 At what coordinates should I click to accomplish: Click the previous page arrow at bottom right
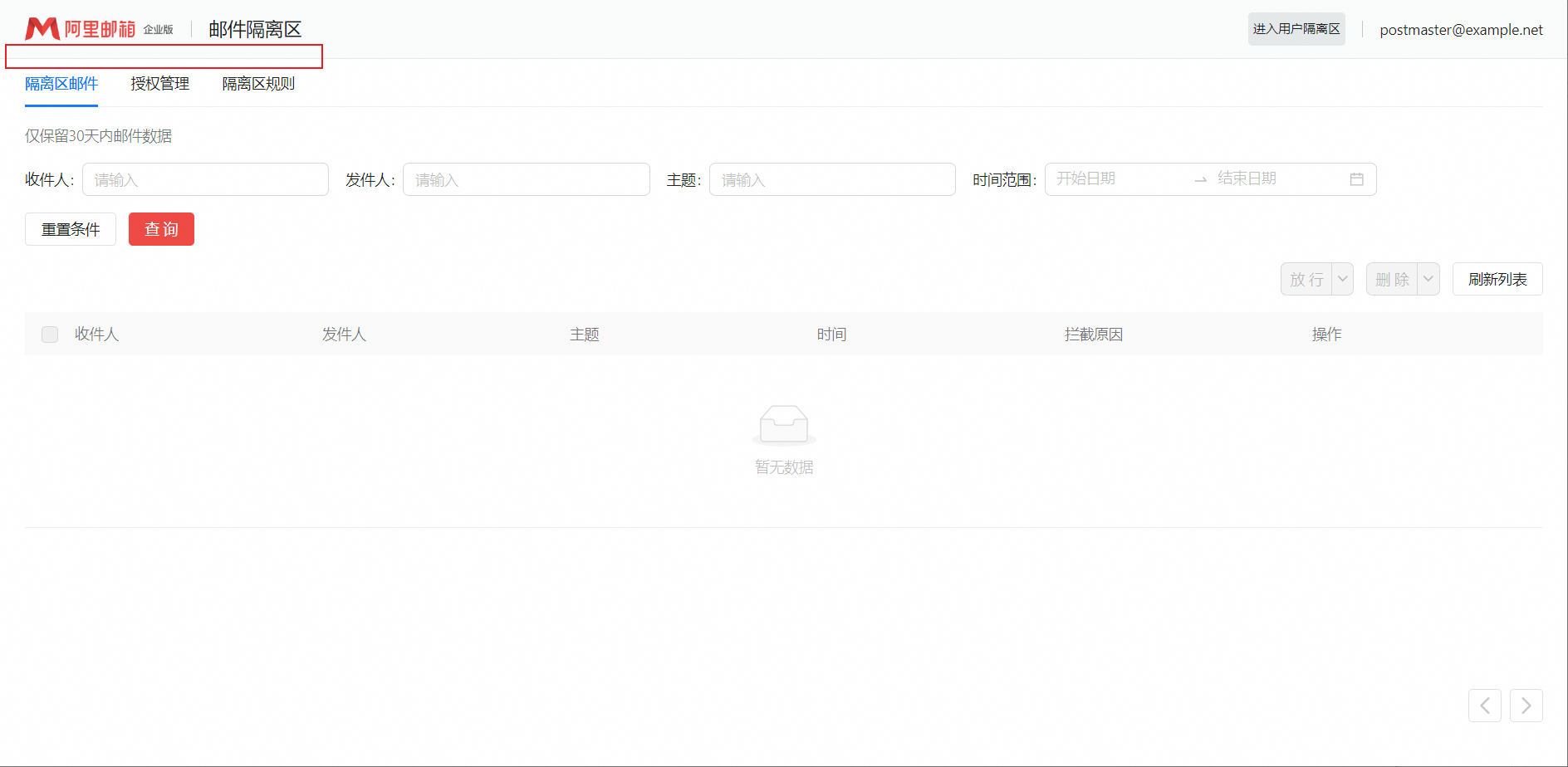tap(1485, 705)
